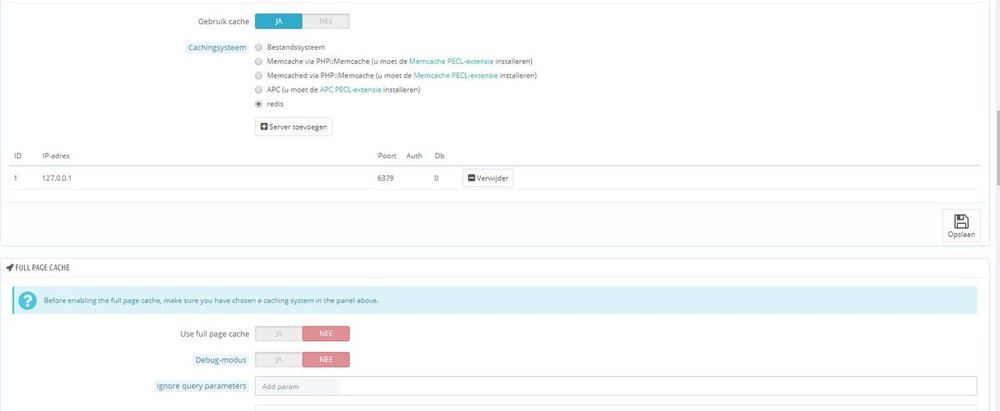This screenshot has width=1000, height=411.
Task: Select NEE for Debug-modus
Action: click(x=326, y=359)
